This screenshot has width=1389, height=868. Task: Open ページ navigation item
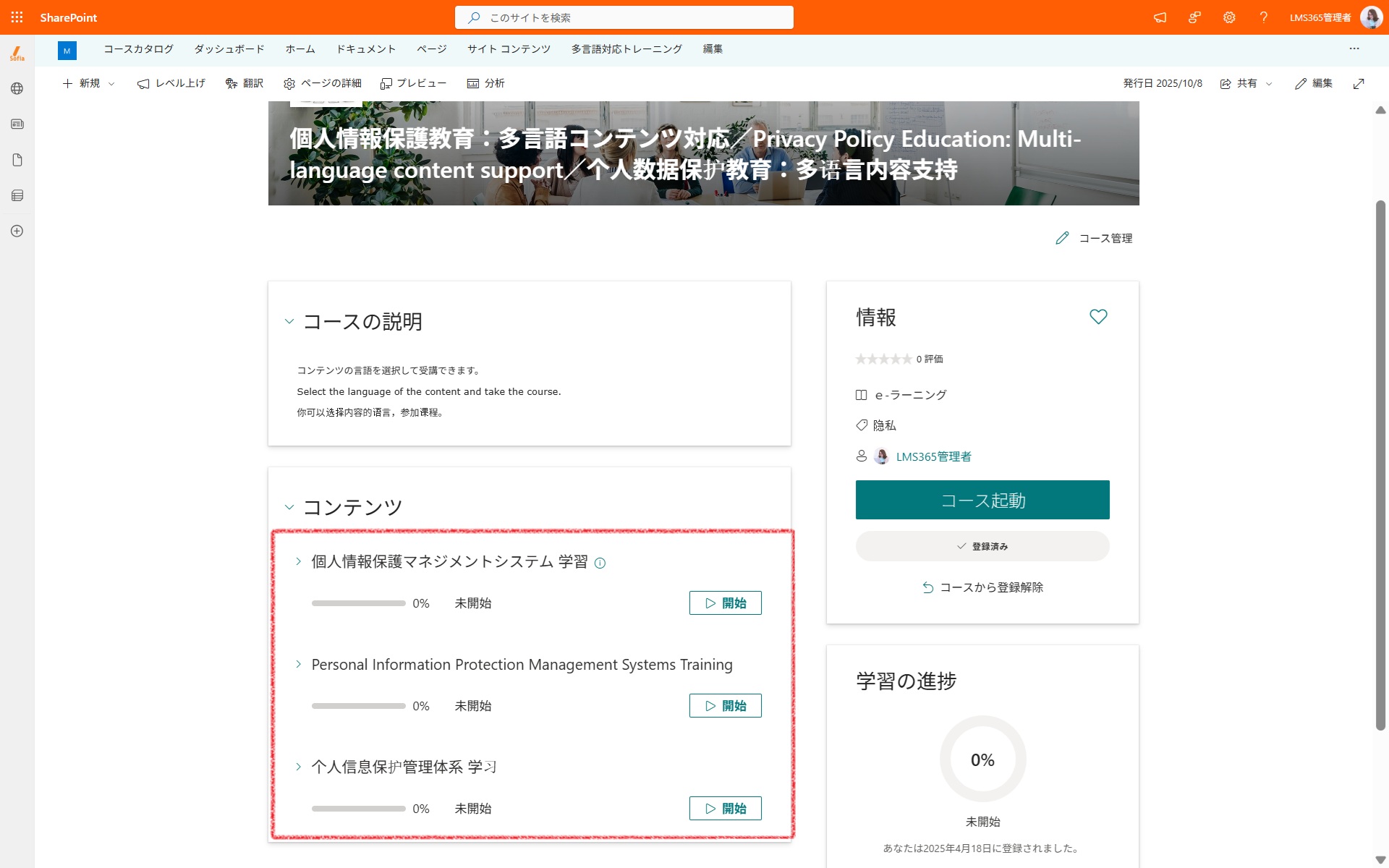pos(432,48)
